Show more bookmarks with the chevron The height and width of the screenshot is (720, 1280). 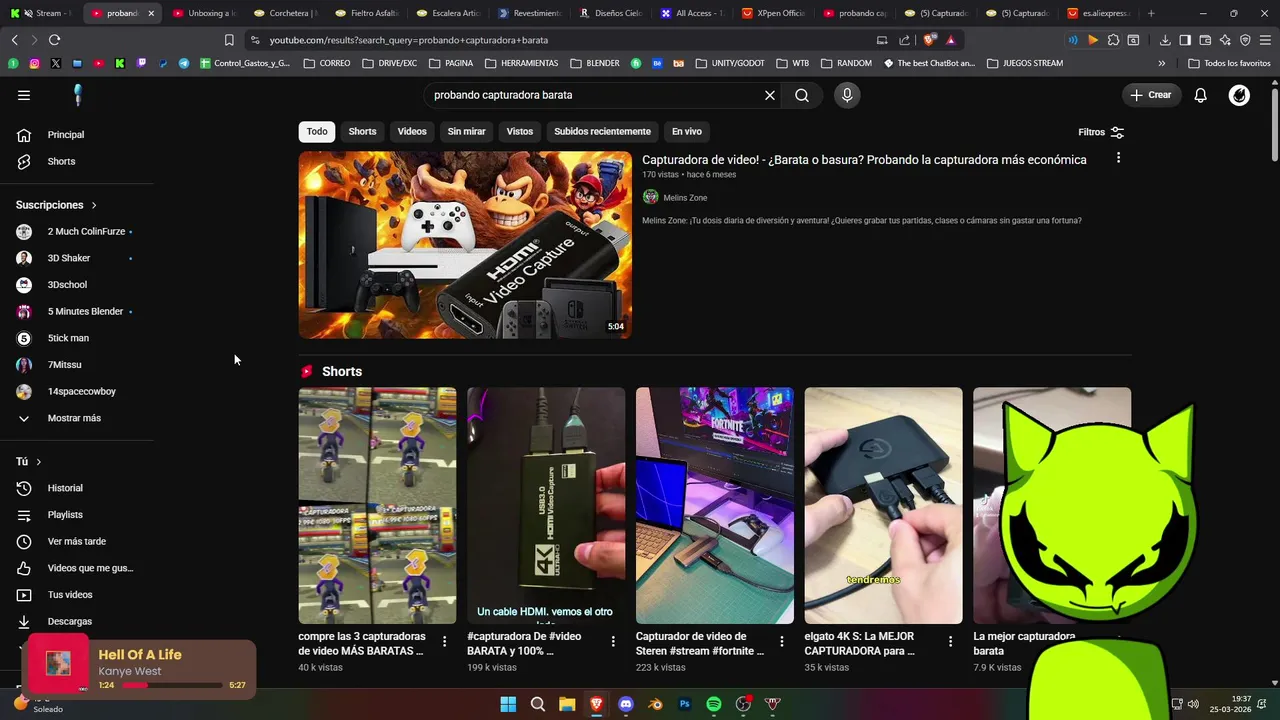click(1161, 63)
